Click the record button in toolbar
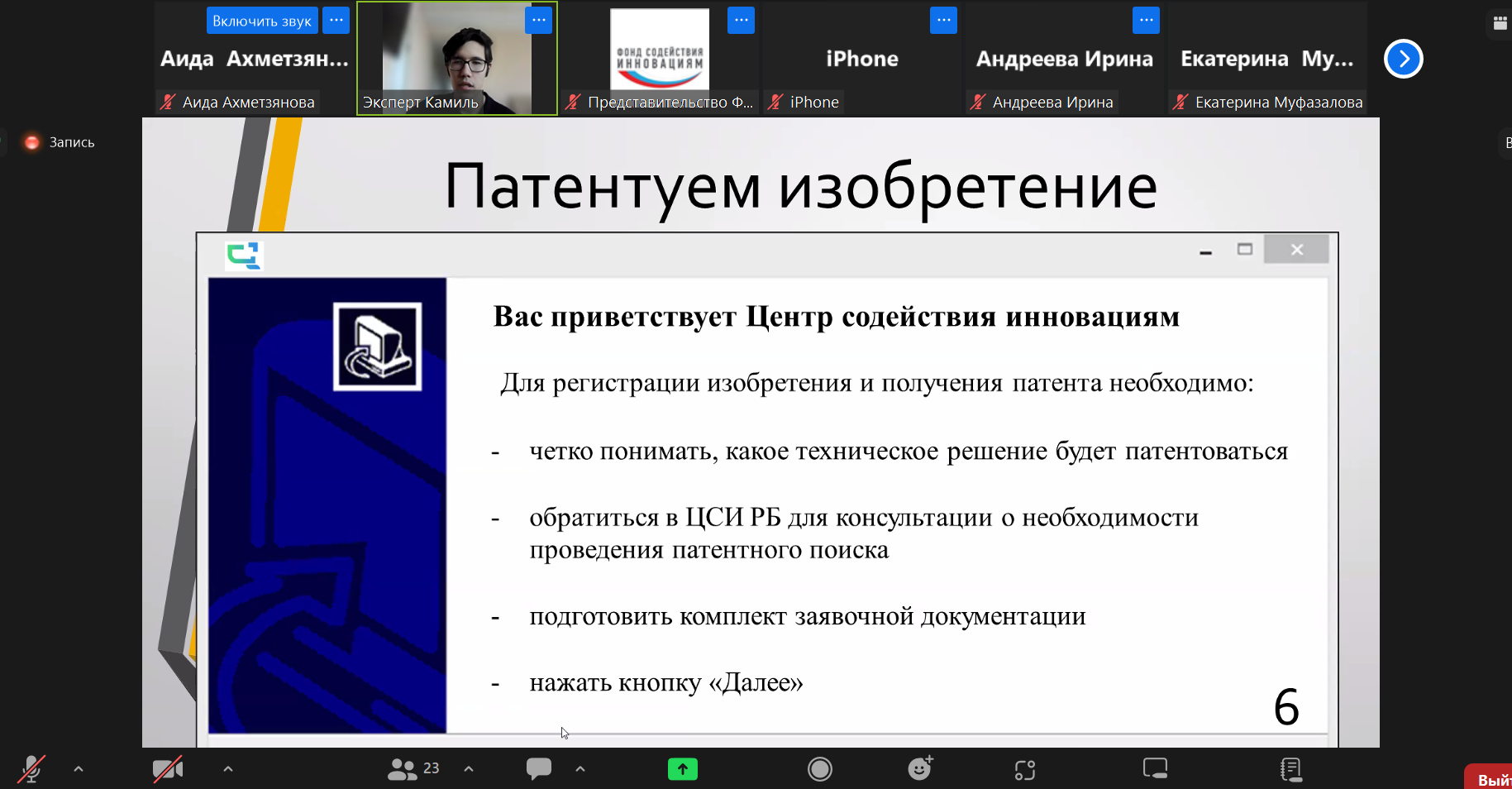Image resolution: width=1512 pixels, height=789 pixels. click(819, 769)
